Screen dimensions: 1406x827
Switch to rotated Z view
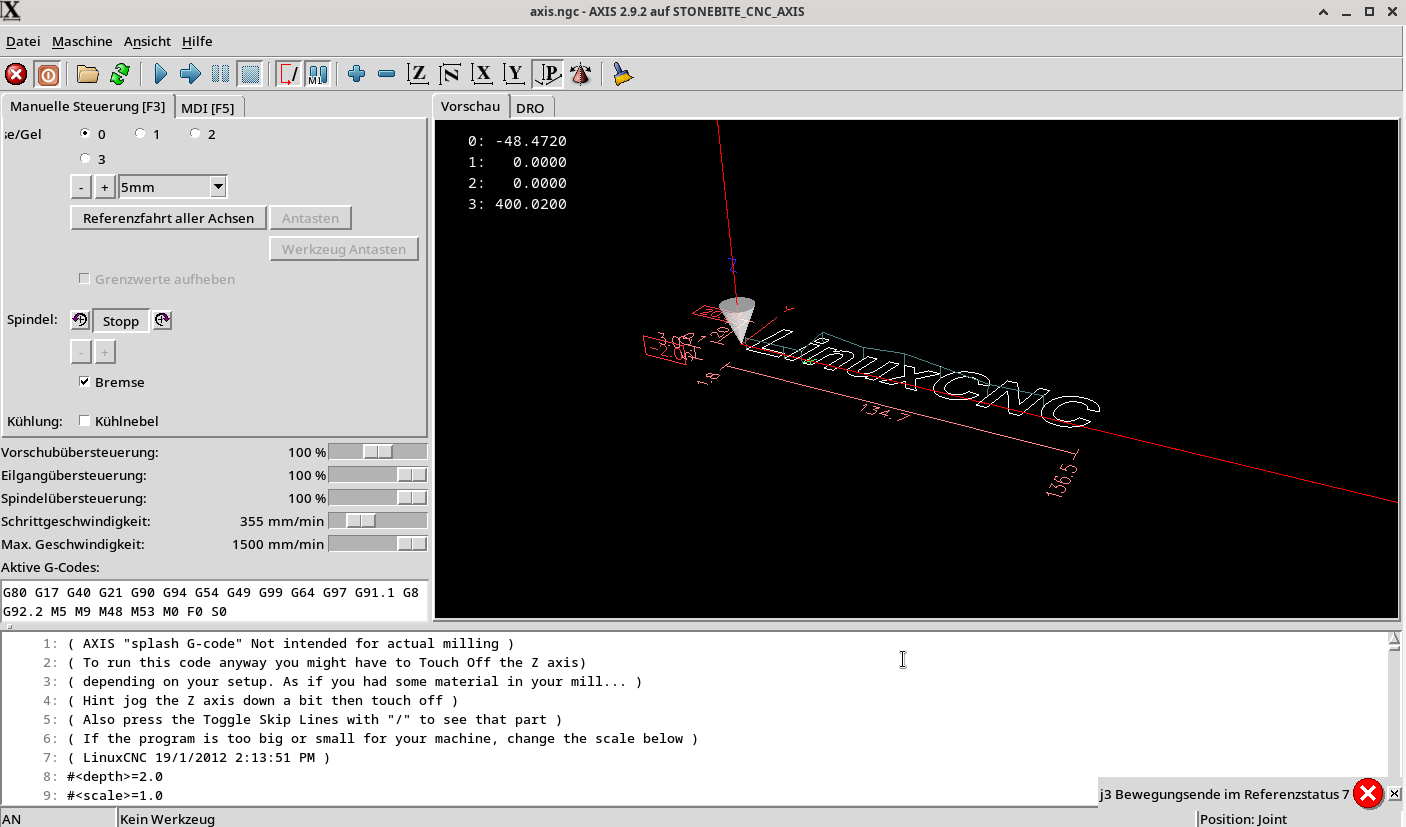451,74
